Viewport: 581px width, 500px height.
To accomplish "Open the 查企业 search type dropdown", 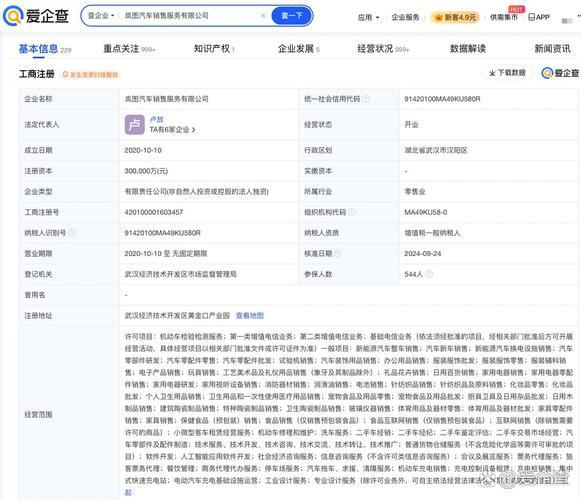I will click(x=100, y=16).
